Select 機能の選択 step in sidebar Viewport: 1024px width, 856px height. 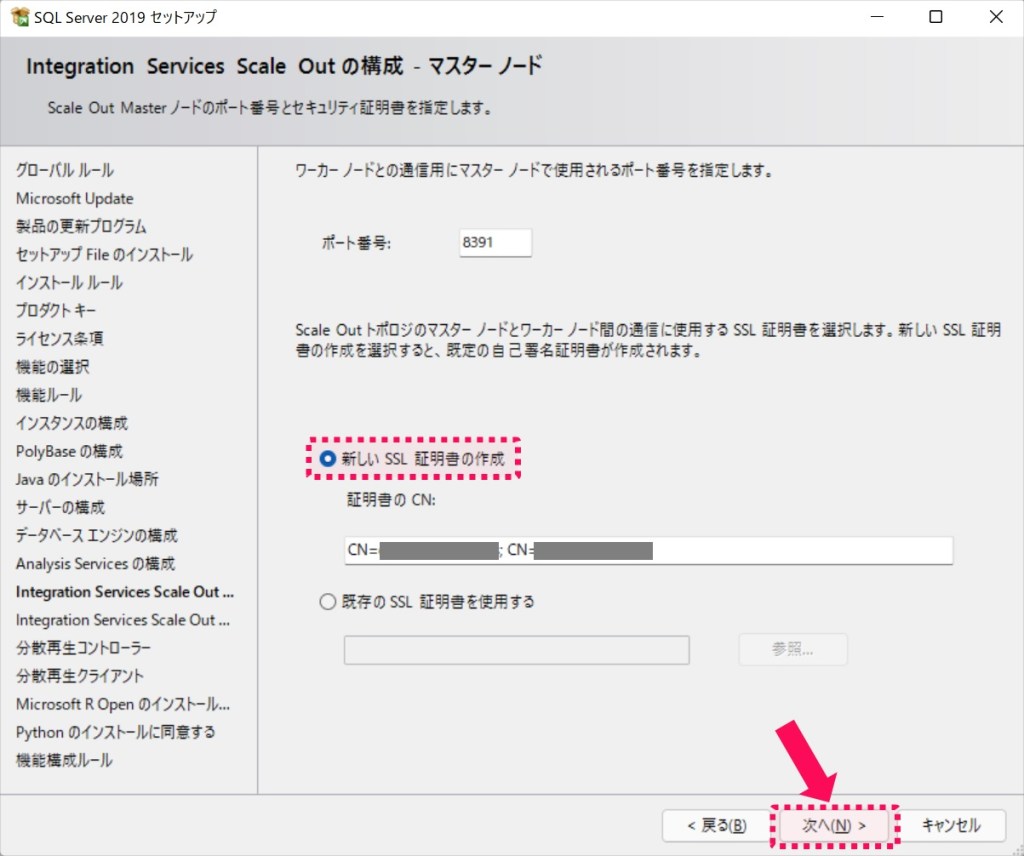(x=52, y=367)
